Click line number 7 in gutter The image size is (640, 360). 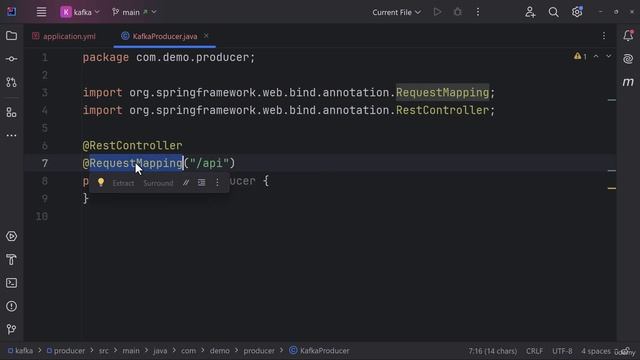point(44,163)
